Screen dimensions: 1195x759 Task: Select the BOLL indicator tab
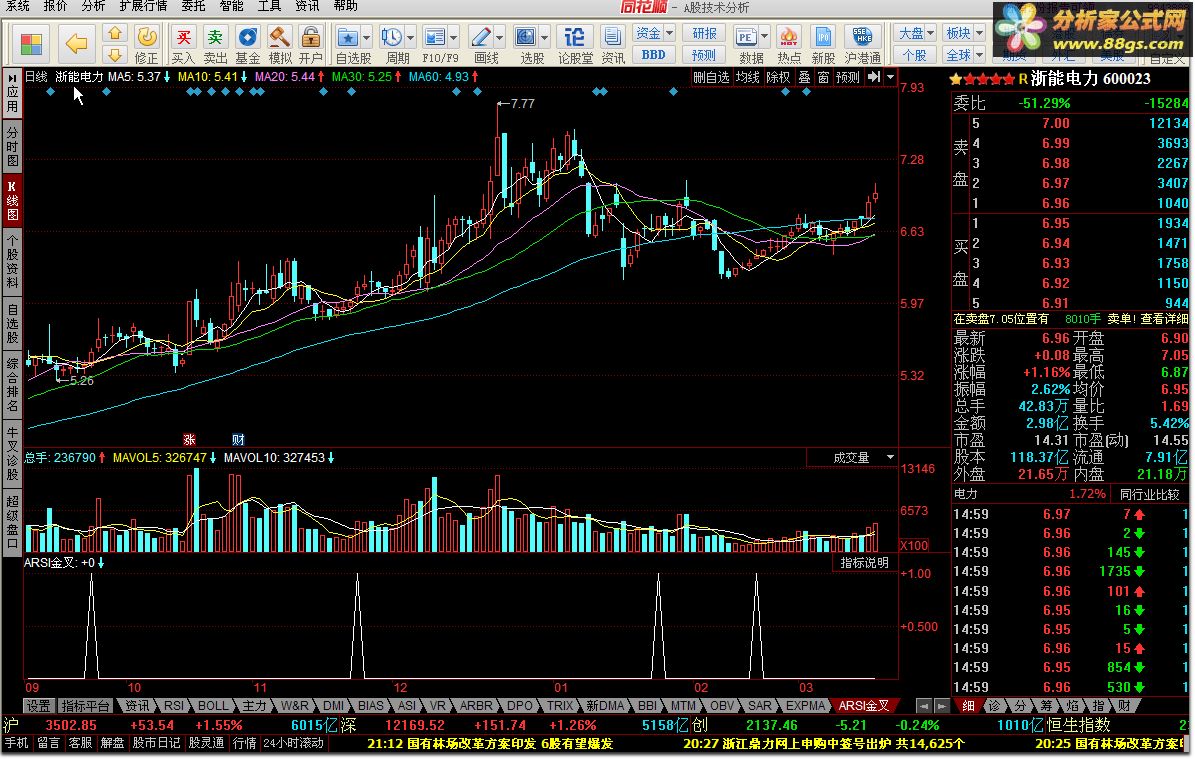[x=213, y=706]
